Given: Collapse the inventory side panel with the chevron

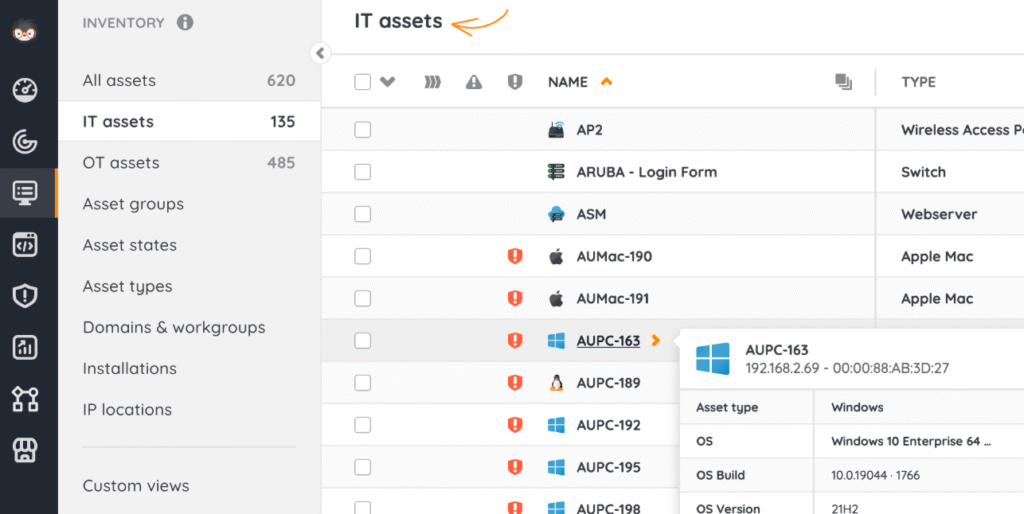Looking at the screenshot, I should click(x=320, y=53).
